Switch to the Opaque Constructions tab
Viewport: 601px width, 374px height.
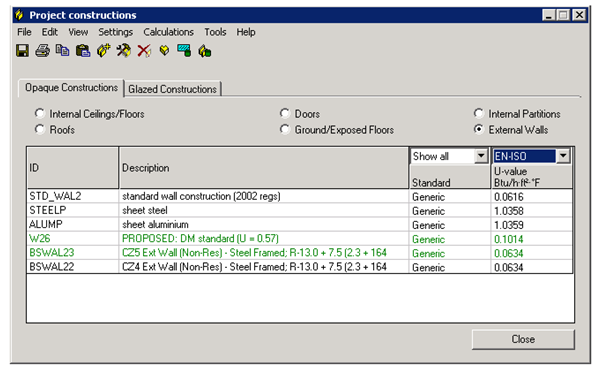pos(71,88)
